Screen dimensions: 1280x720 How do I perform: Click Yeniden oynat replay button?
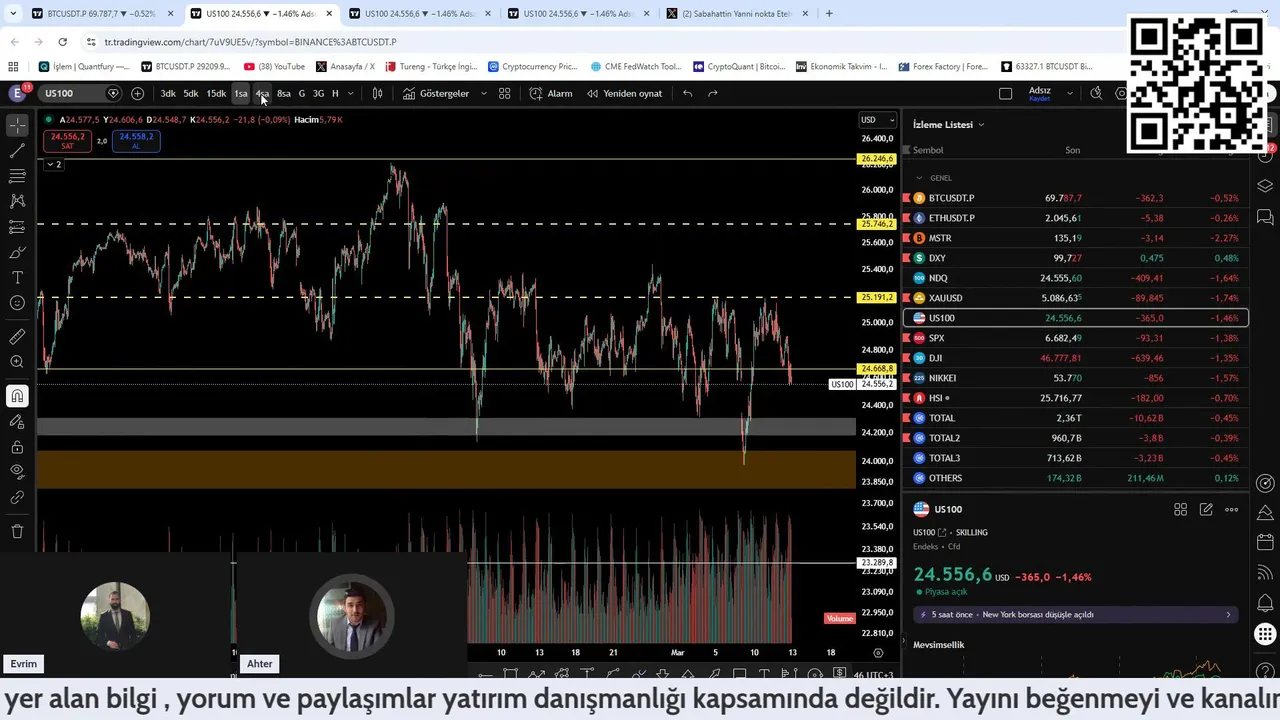tap(624, 93)
